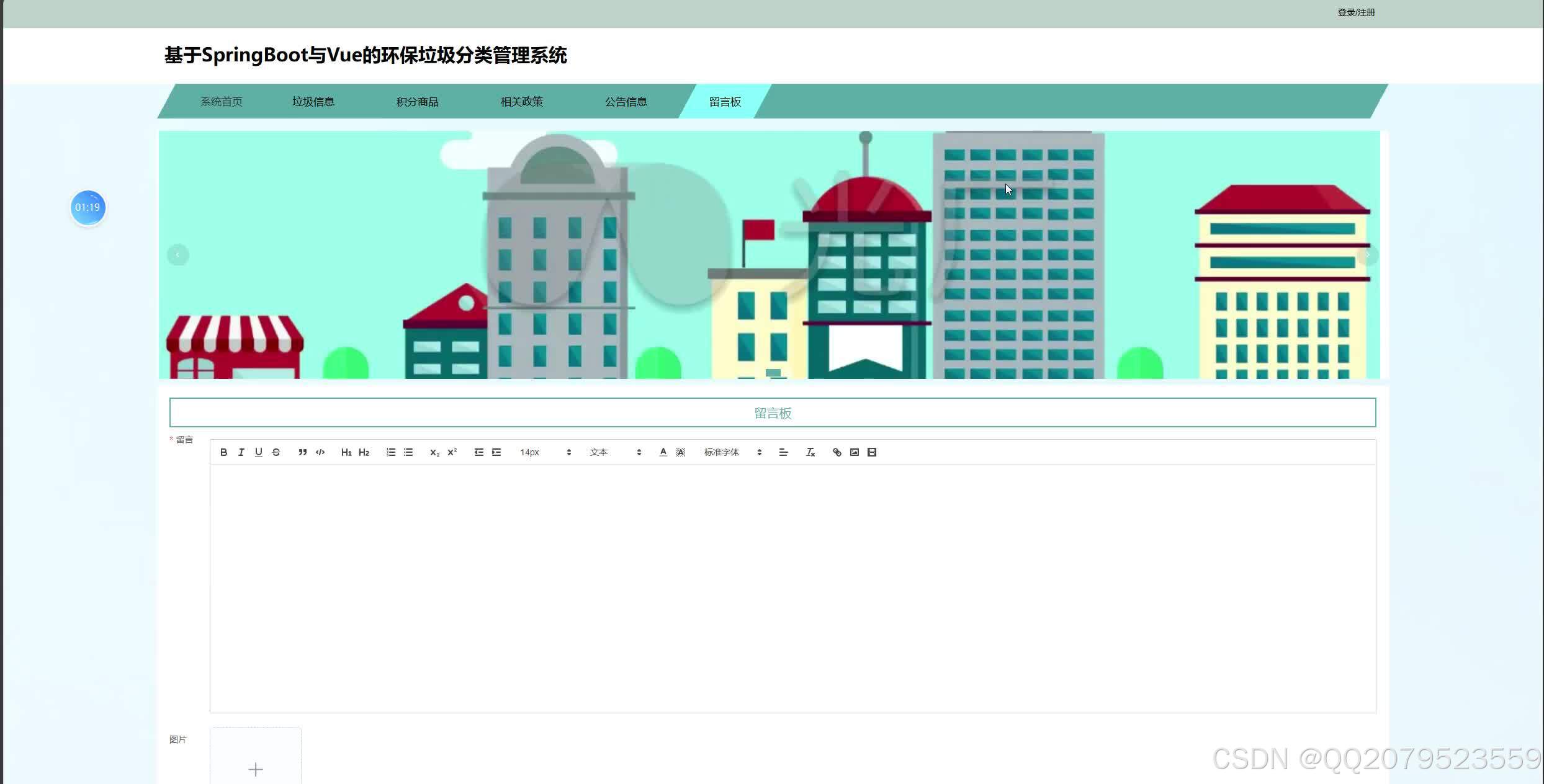Apply superscript formatting
The image size is (1544, 784).
[x=452, y=452]
